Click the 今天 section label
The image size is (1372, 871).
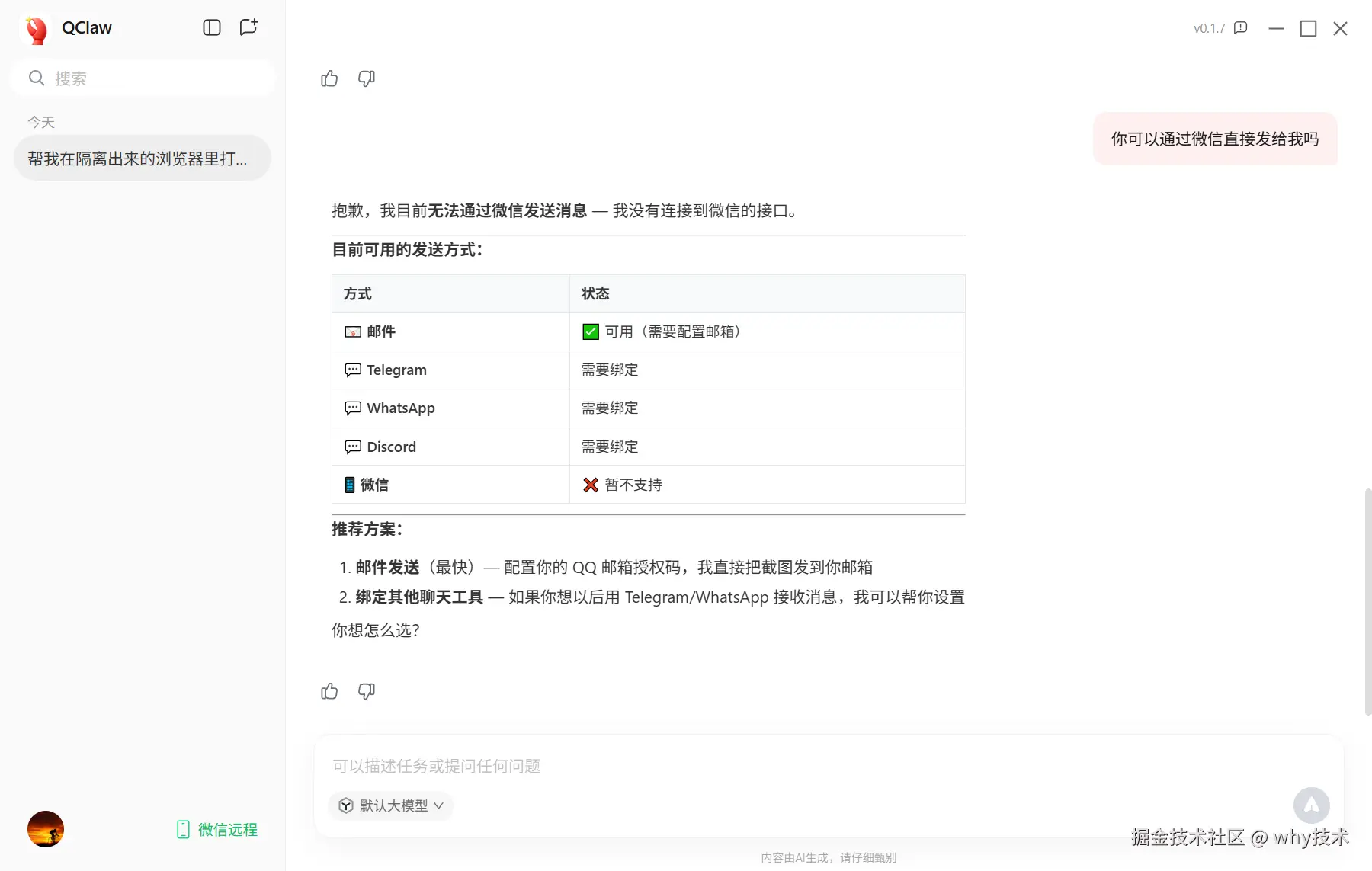(x=41, y=122)
